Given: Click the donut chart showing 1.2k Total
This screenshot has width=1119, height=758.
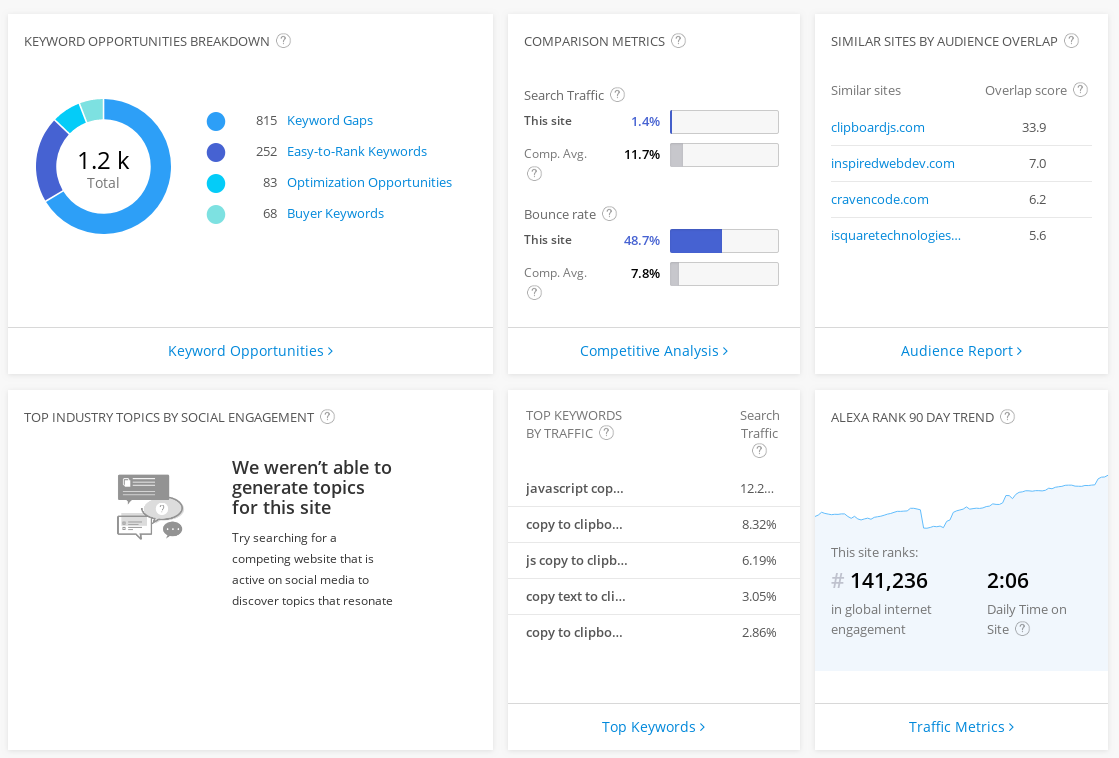Looking at the screenshot, I should point(103,167).
